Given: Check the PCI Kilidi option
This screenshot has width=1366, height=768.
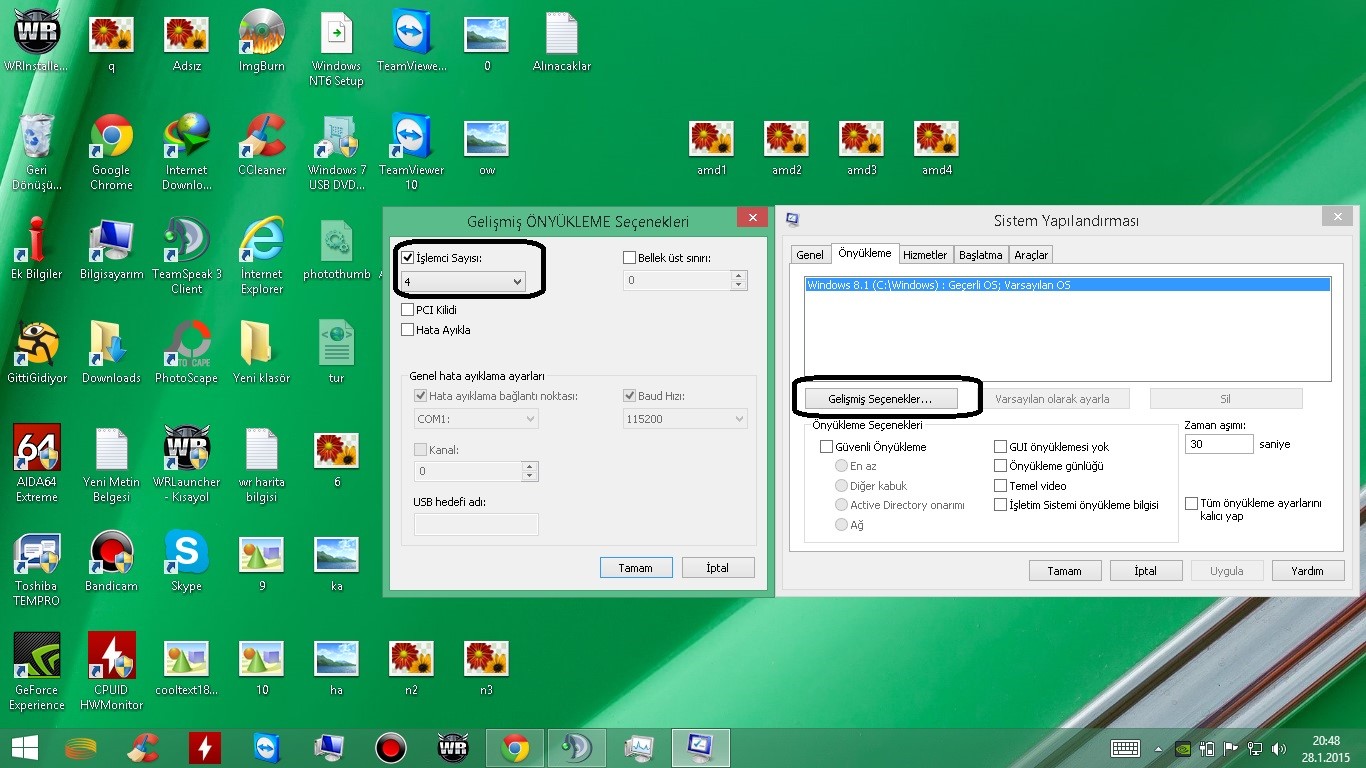Looking at the screenshot, I should (x=408, y=310).
